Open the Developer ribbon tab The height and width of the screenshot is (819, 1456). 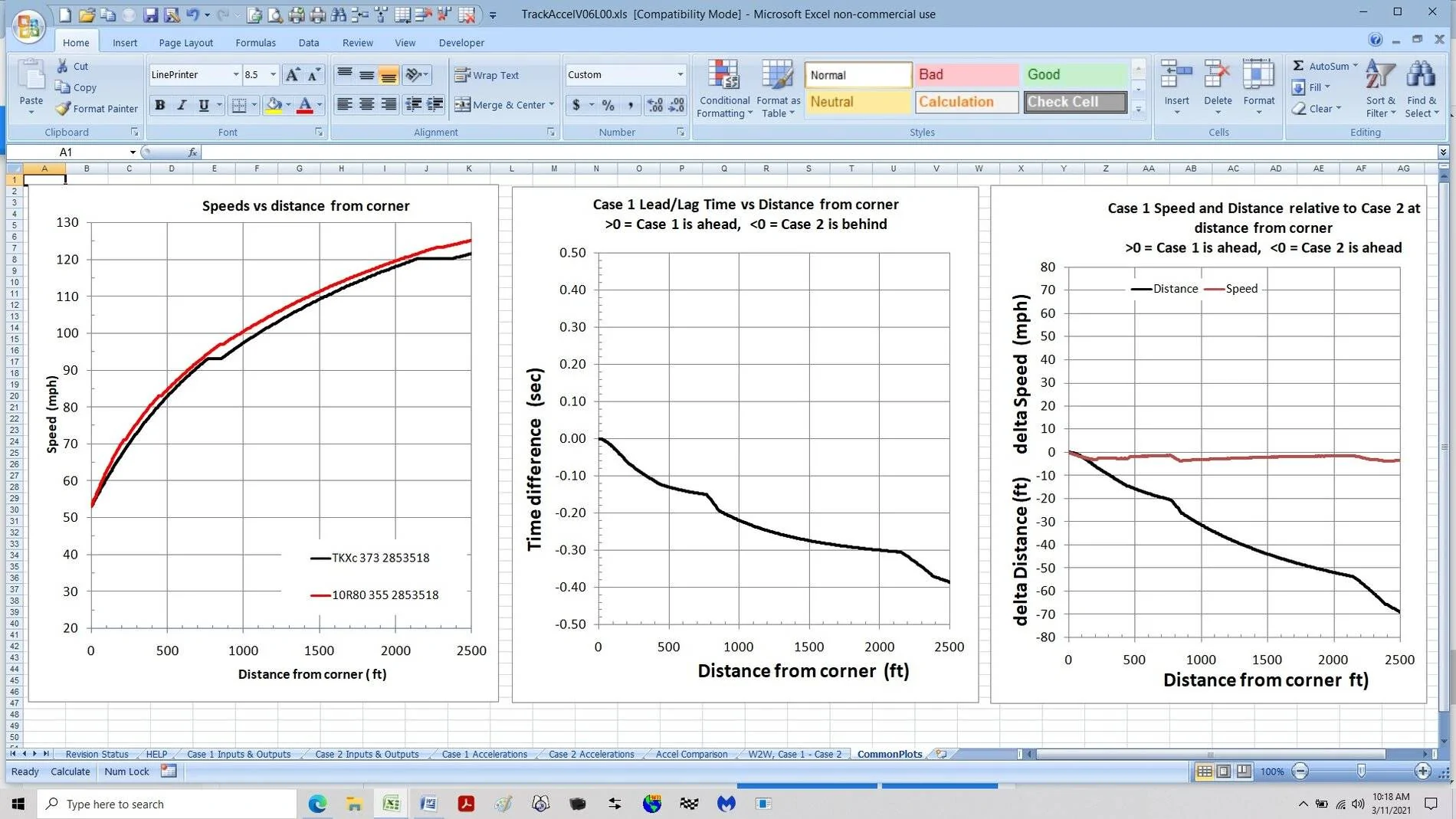pyautogui.click(x=461, y=43)
